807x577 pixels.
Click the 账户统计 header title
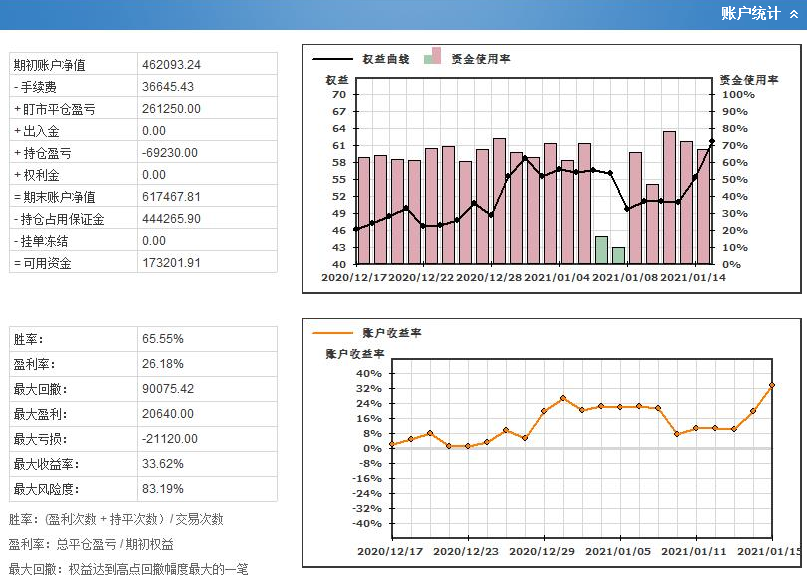pyautogui.click(x=751, y=14)
